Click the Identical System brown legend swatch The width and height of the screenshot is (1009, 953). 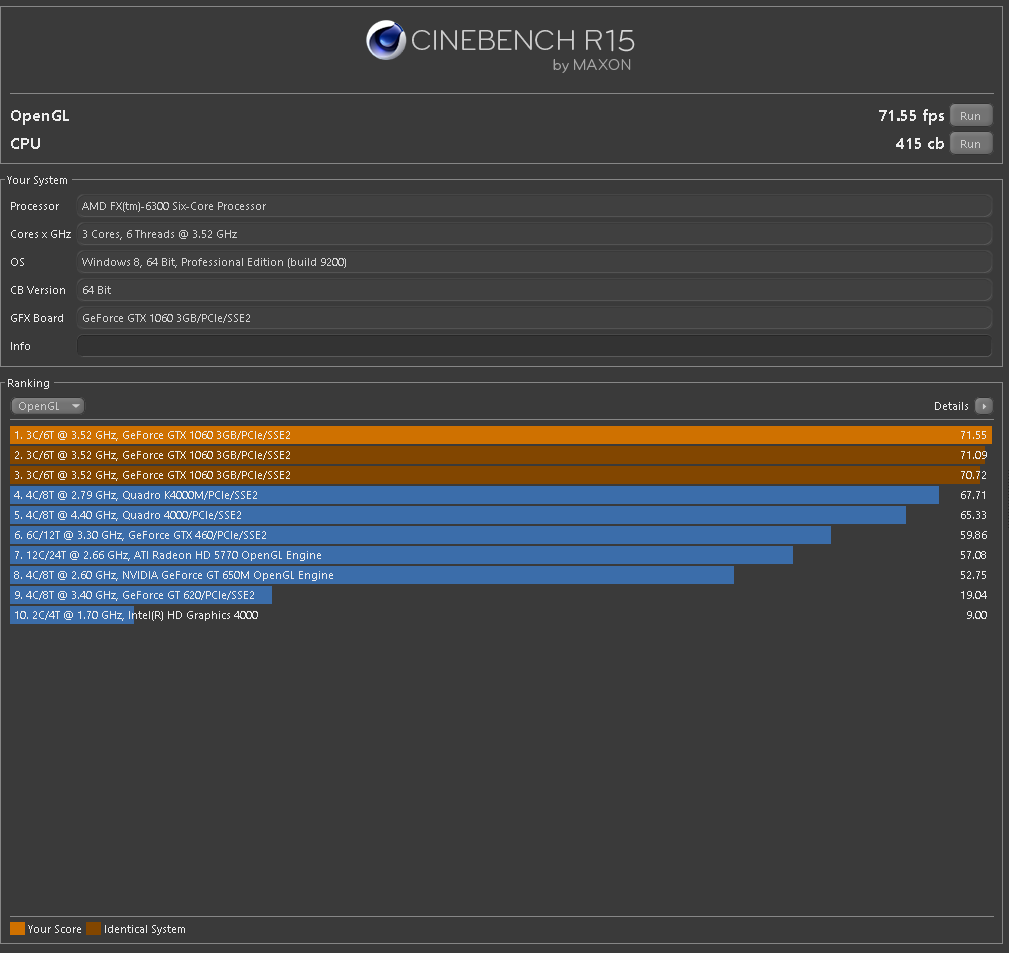(x=93, y=929)
